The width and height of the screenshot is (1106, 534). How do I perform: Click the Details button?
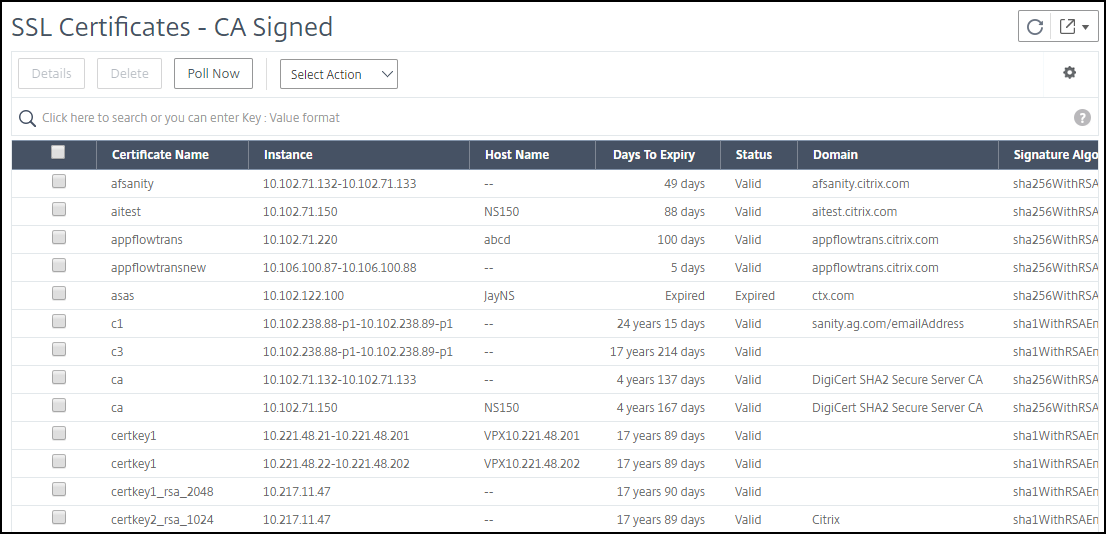point(51,73)
